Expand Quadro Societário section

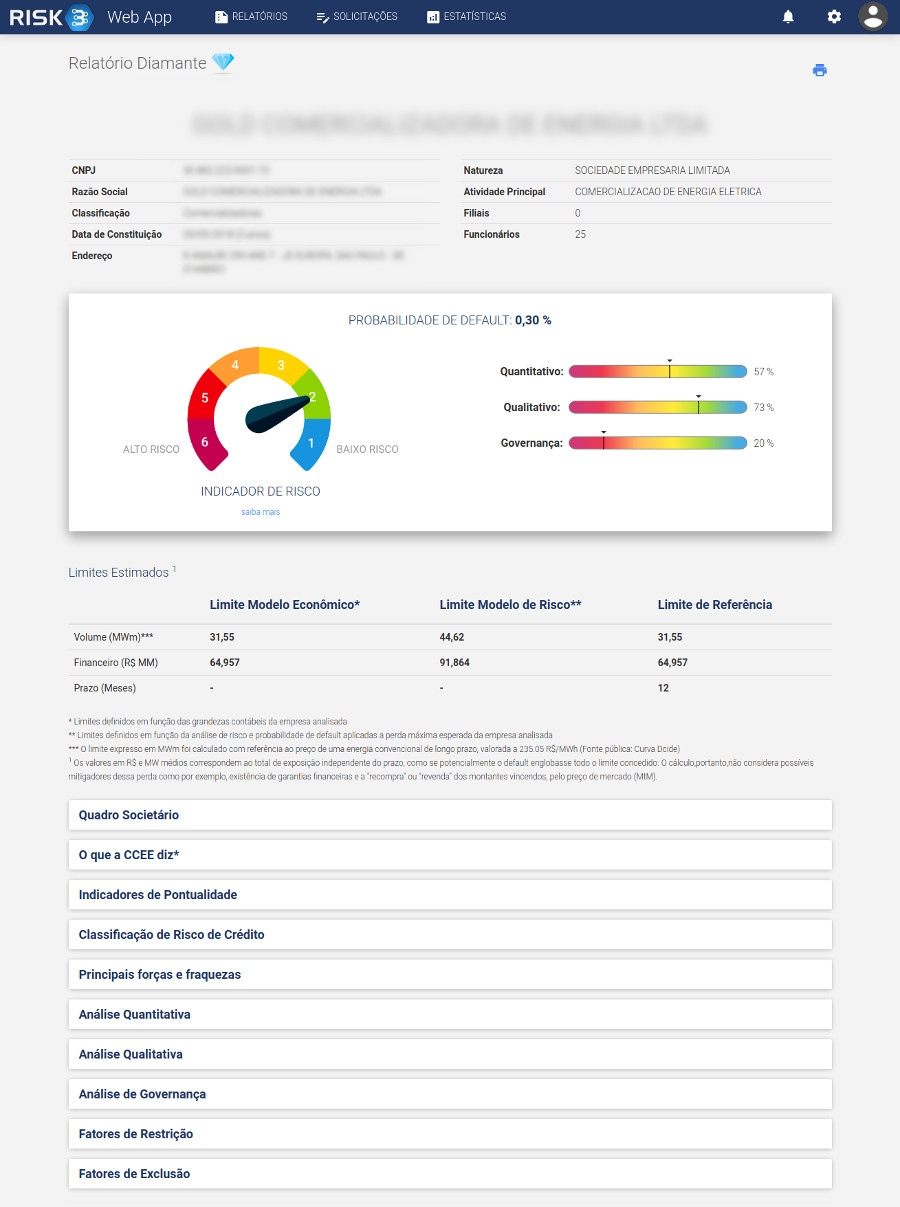(450, 815)
